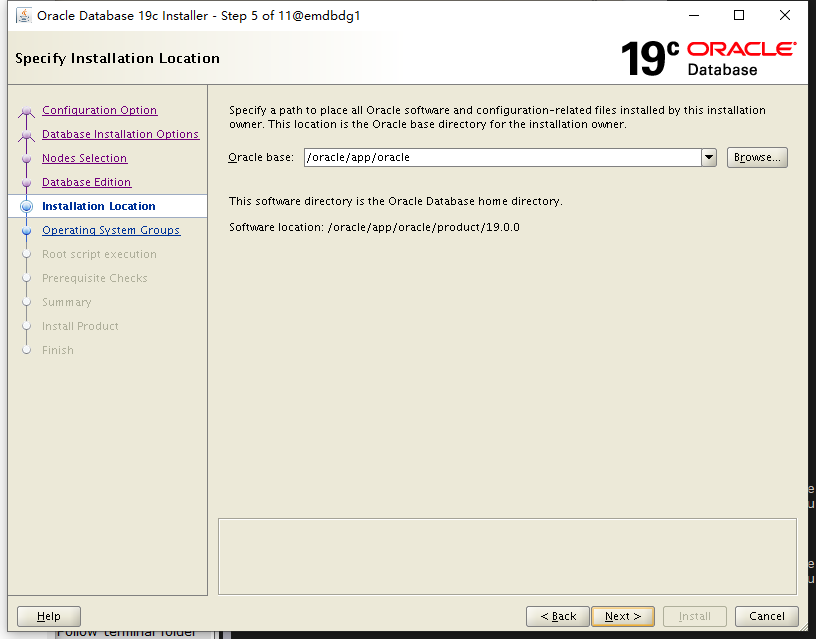
Task: Click the 'Specify Installation Location' heading
Action: [117, 58]
